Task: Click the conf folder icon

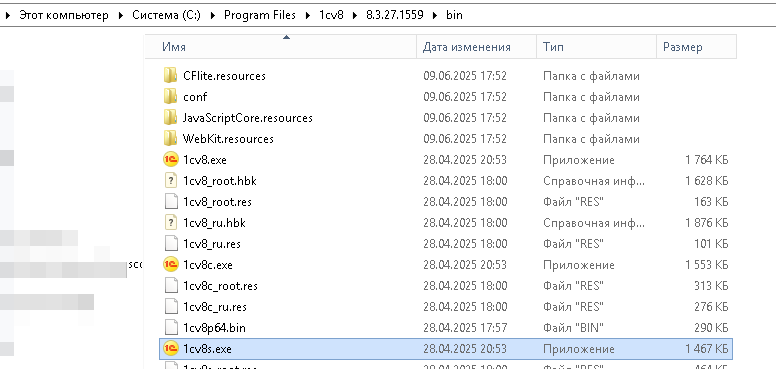Action: tap(170, 97)
